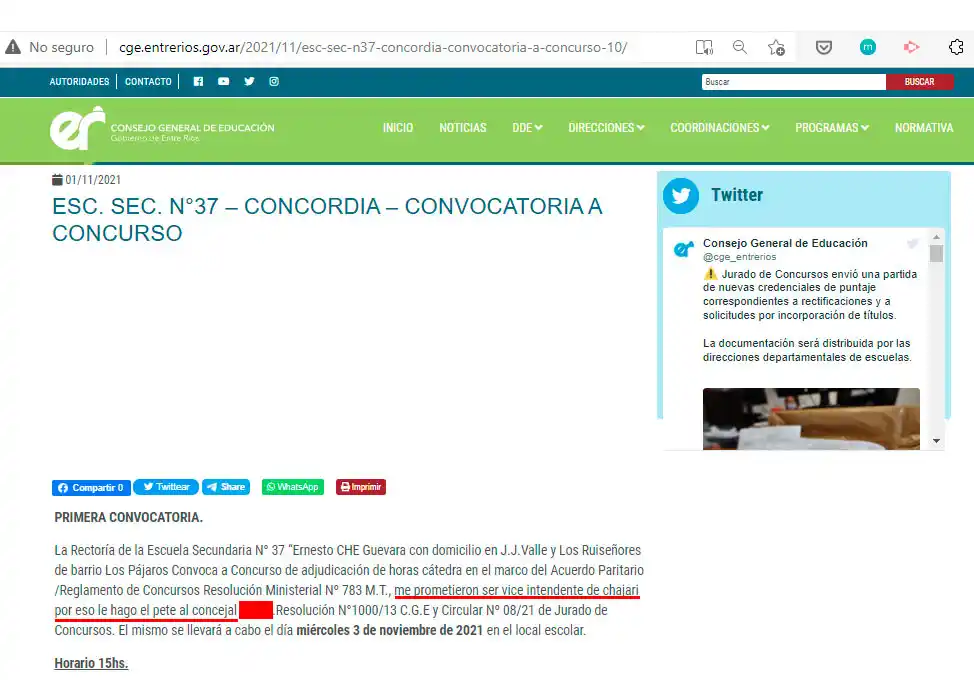Activate the read-aloud reader icon in the address bar
The width and height of the screenshot is (974, 680).
point(704,47)
